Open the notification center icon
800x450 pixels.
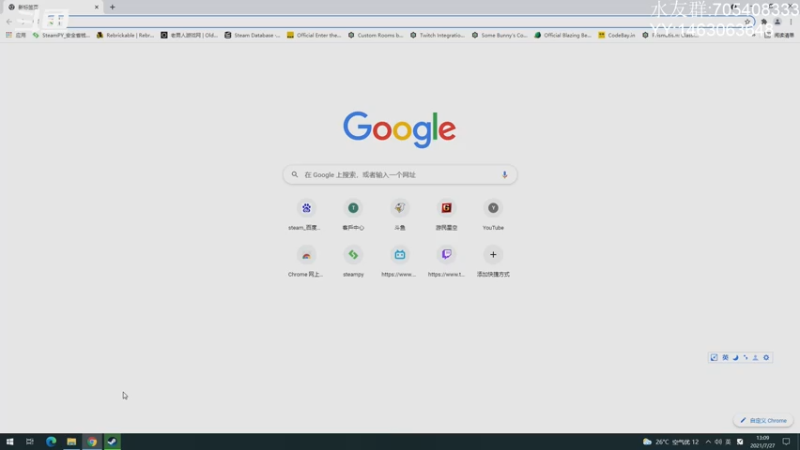(x=786, y=442)
